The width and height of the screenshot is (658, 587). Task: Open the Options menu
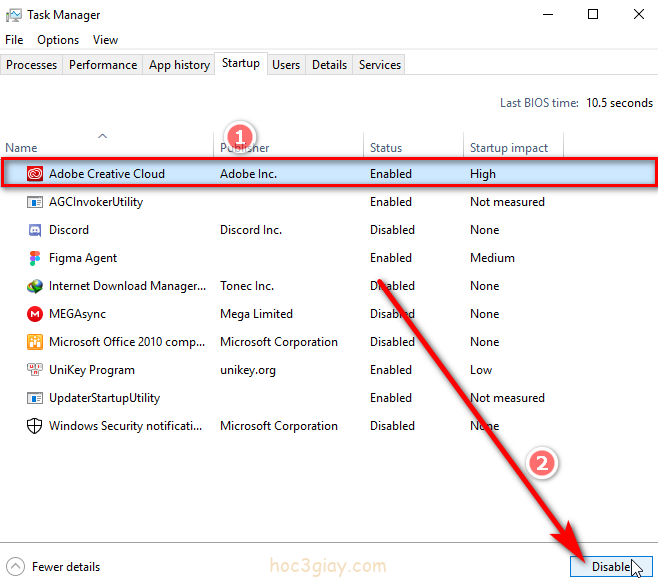tap(58, 40)
